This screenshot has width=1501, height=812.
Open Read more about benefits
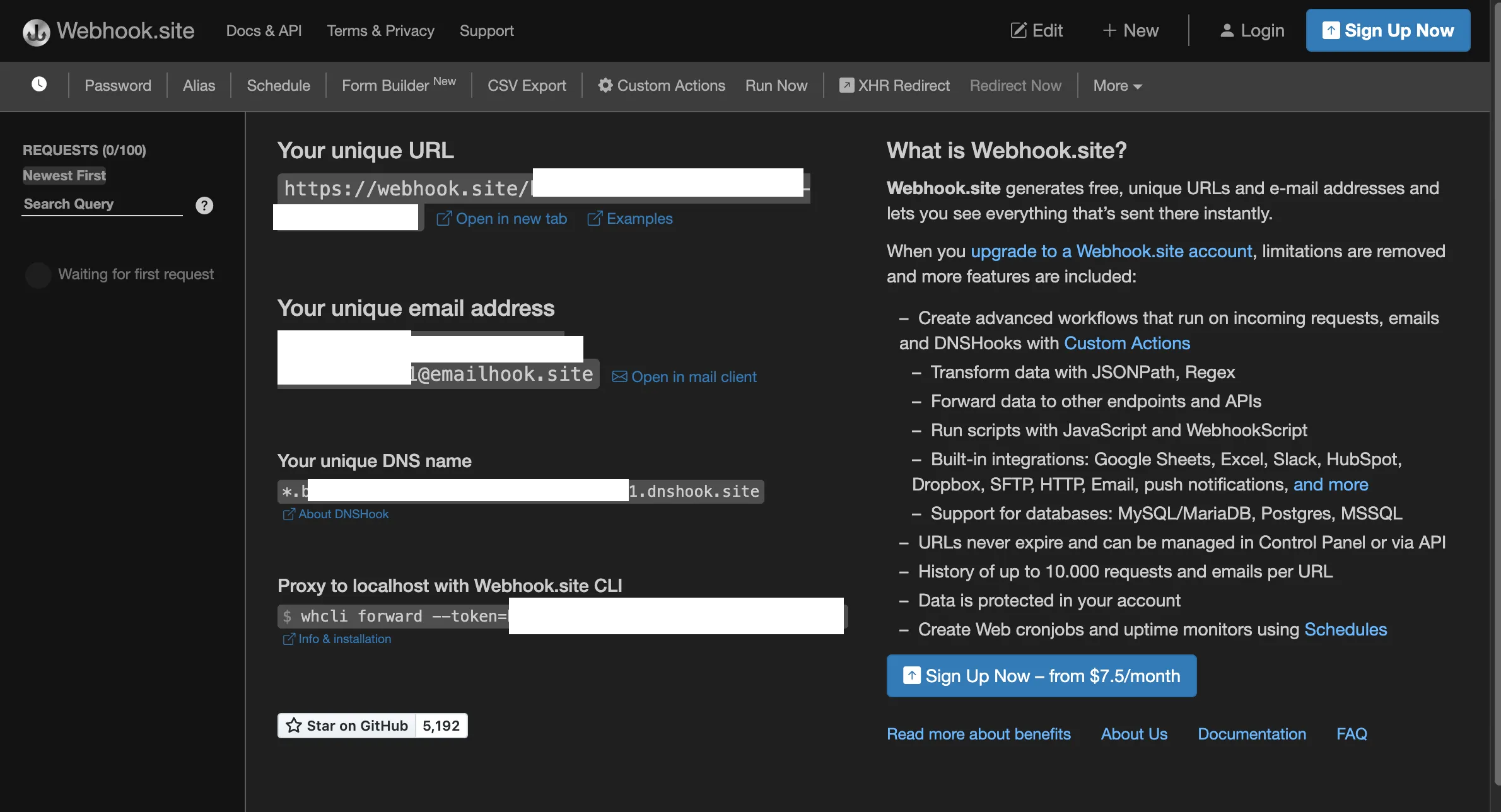pyautogui.click(x=978, y=734)
